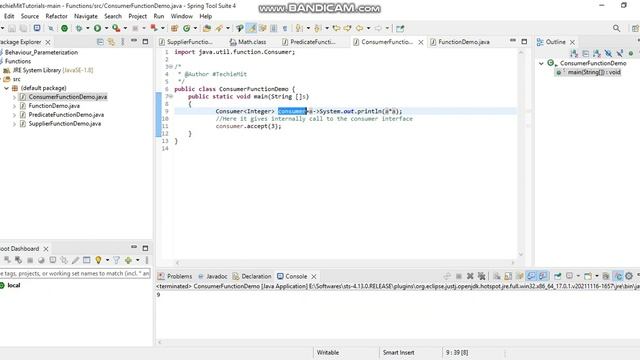The height and width of the screenshot is (360, 640).
Task: Open lightbulb dropdown arrow in Boot Dashboard
Action: pos(107,260)
